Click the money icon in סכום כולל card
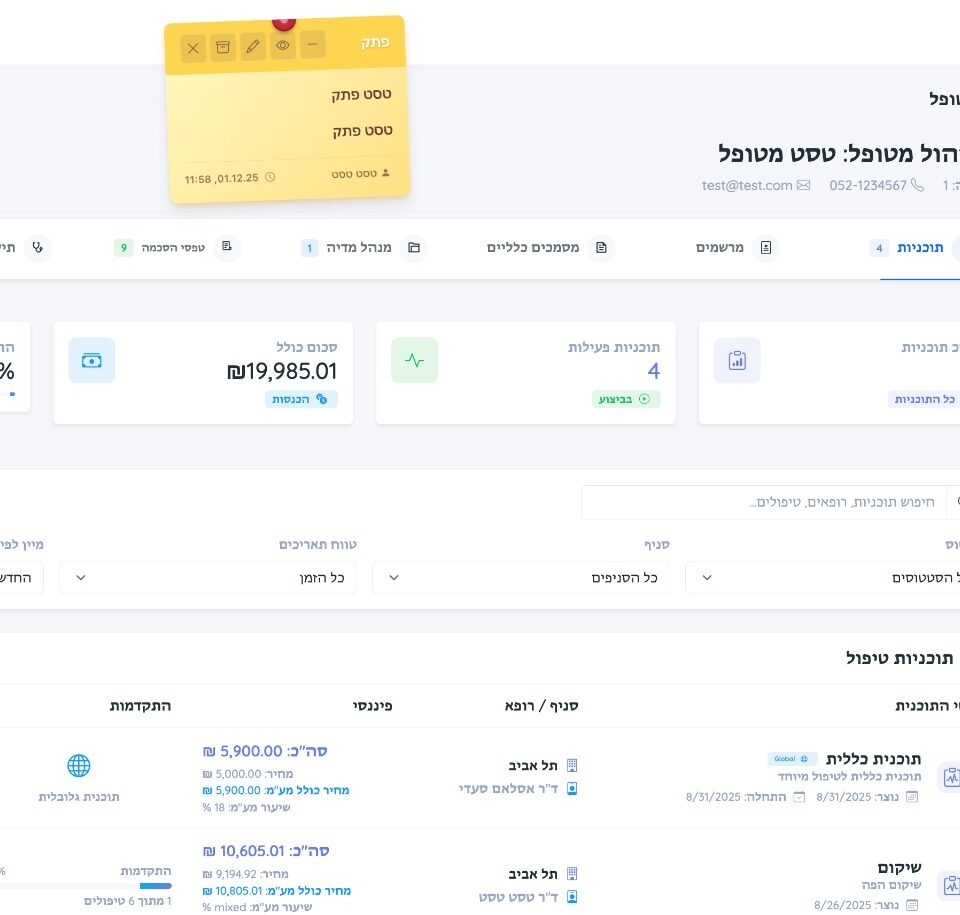The image size is (960, 915). [92, 360]
